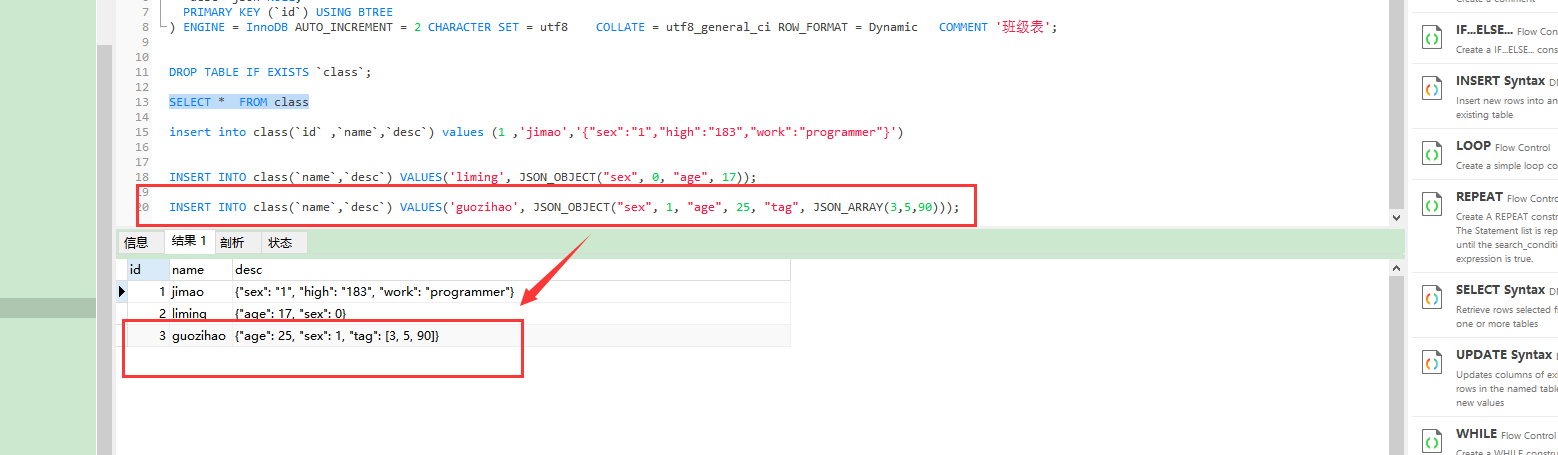Viewport: 1558px width, 455px height.
Task: Select the jimao name cell
Action: (x=200, y=292)
